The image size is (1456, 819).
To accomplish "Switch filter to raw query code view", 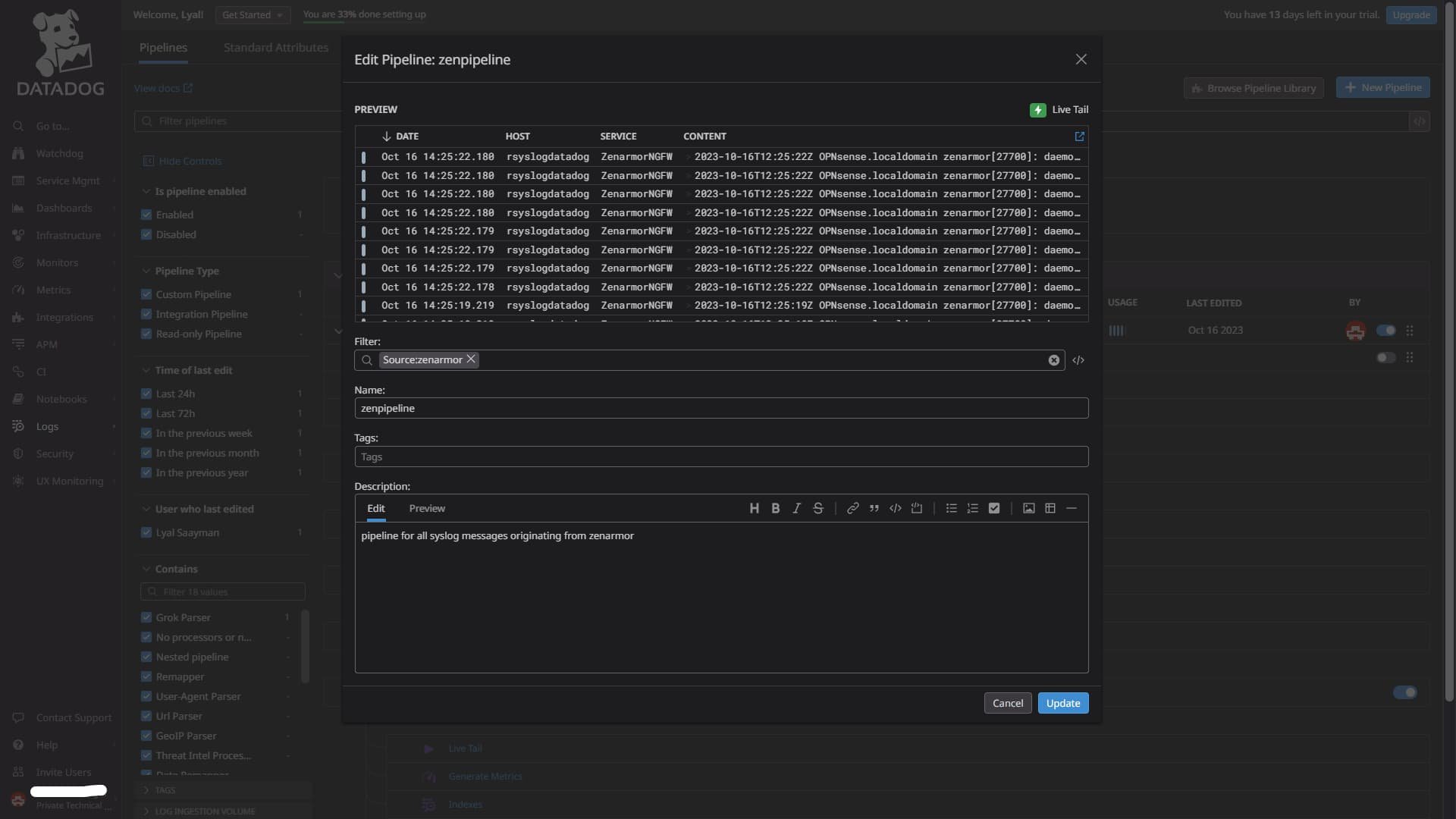I will [x=1078, y=360].
